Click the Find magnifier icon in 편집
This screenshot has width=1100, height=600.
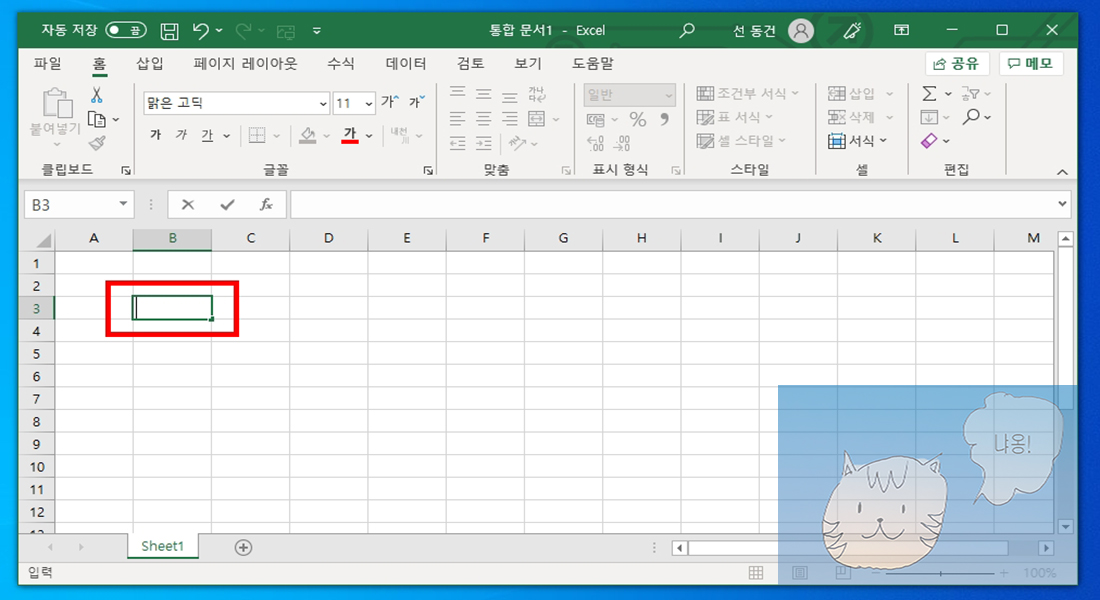[x=971, y=116]
